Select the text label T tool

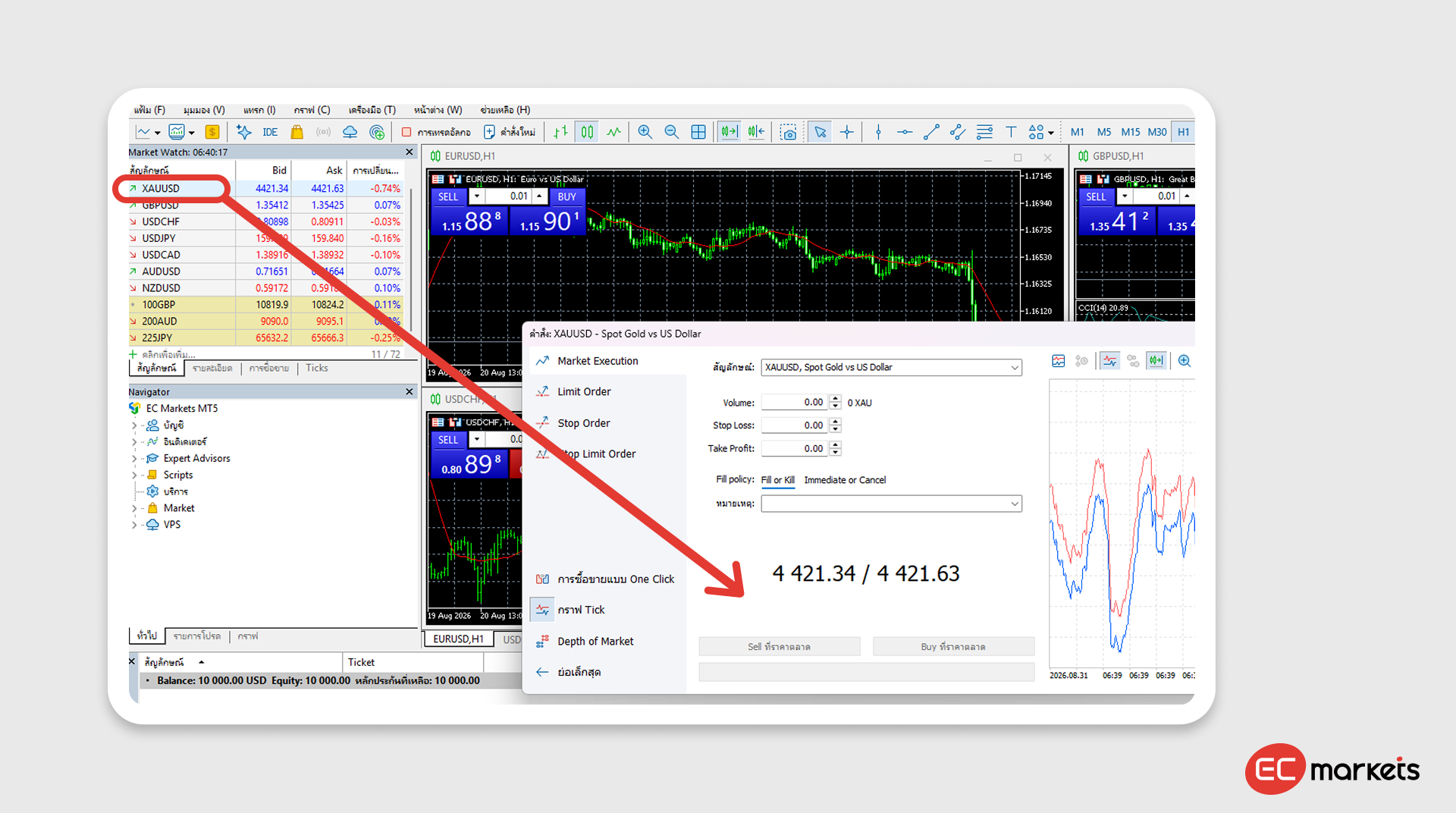coord(1011,132)
